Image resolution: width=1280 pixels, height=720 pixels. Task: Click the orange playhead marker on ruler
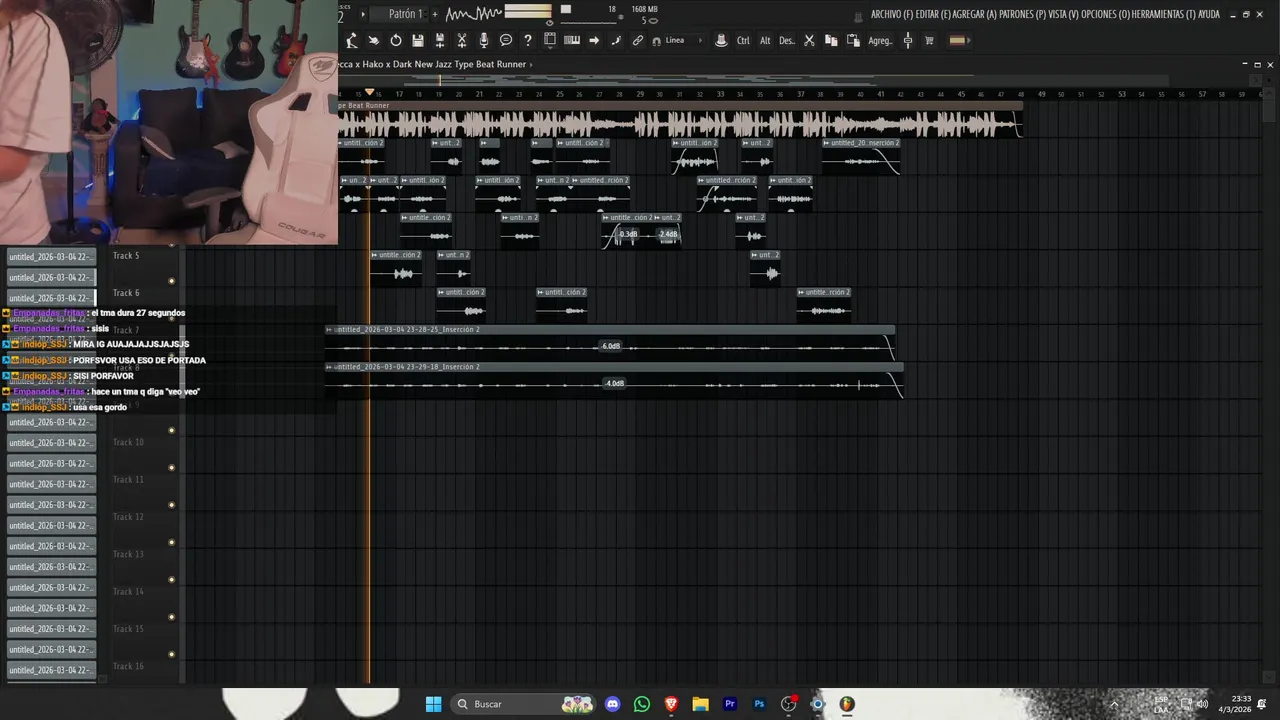pyautogui.click(x=369, y=93)
